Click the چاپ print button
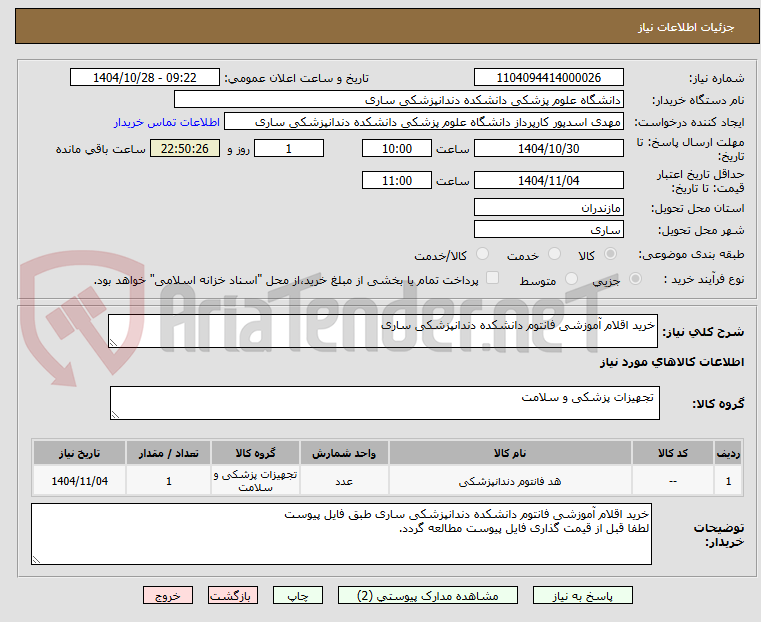This screenshot has height=622, width=761. click(298, 595)
